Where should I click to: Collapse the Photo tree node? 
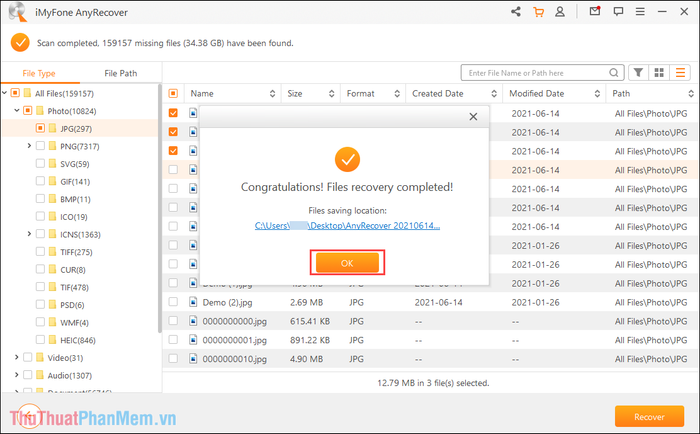pyautogui.click(x=17, y=110)
